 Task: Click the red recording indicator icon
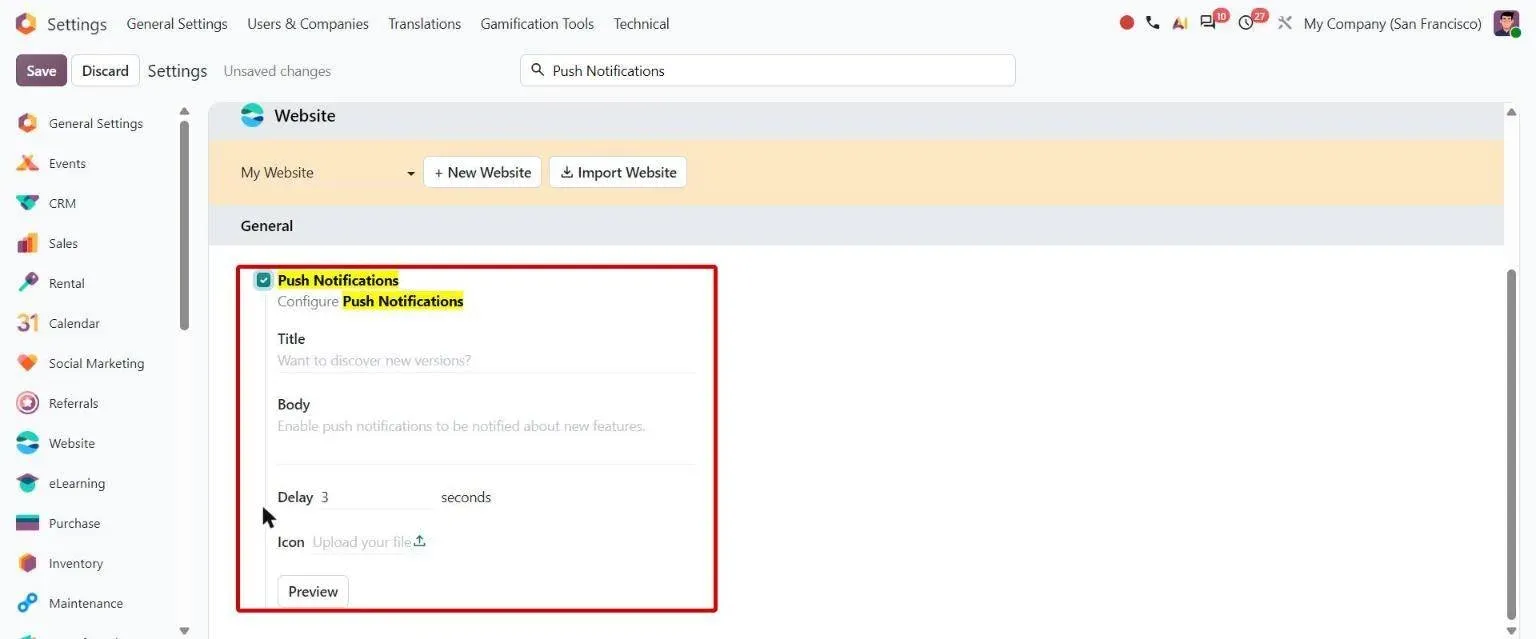[x=1127, y=23]
